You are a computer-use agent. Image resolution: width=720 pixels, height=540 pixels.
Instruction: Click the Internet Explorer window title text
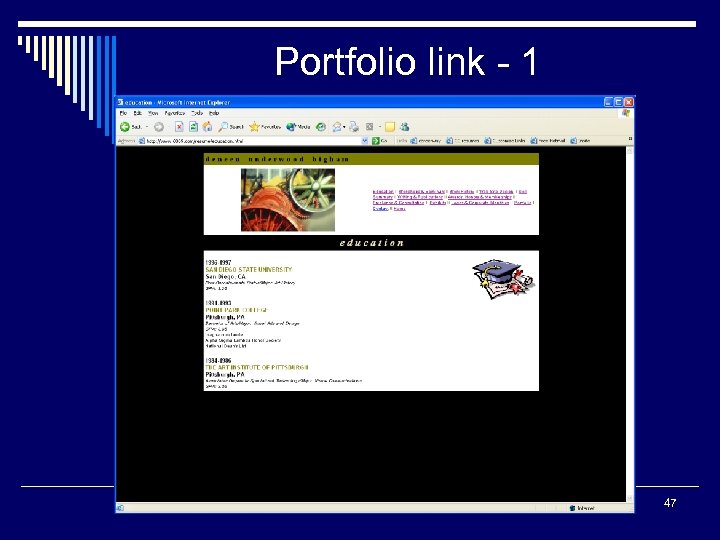tap(178, 102)
